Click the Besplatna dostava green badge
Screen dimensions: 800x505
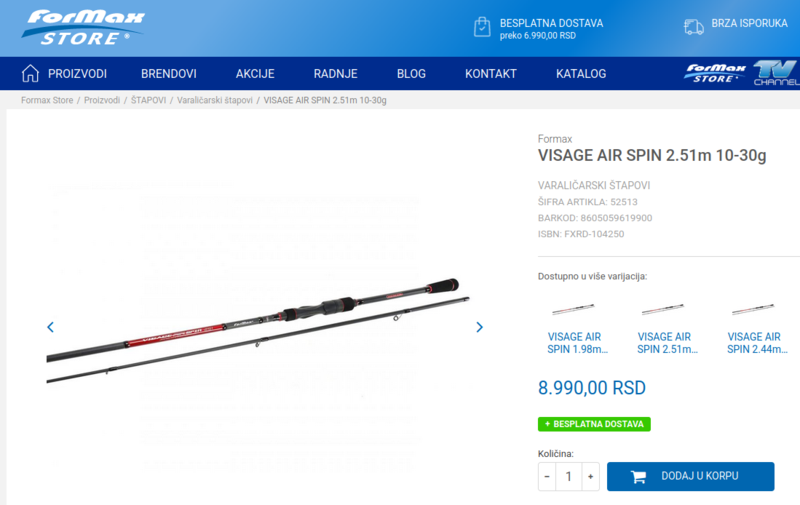594,424
